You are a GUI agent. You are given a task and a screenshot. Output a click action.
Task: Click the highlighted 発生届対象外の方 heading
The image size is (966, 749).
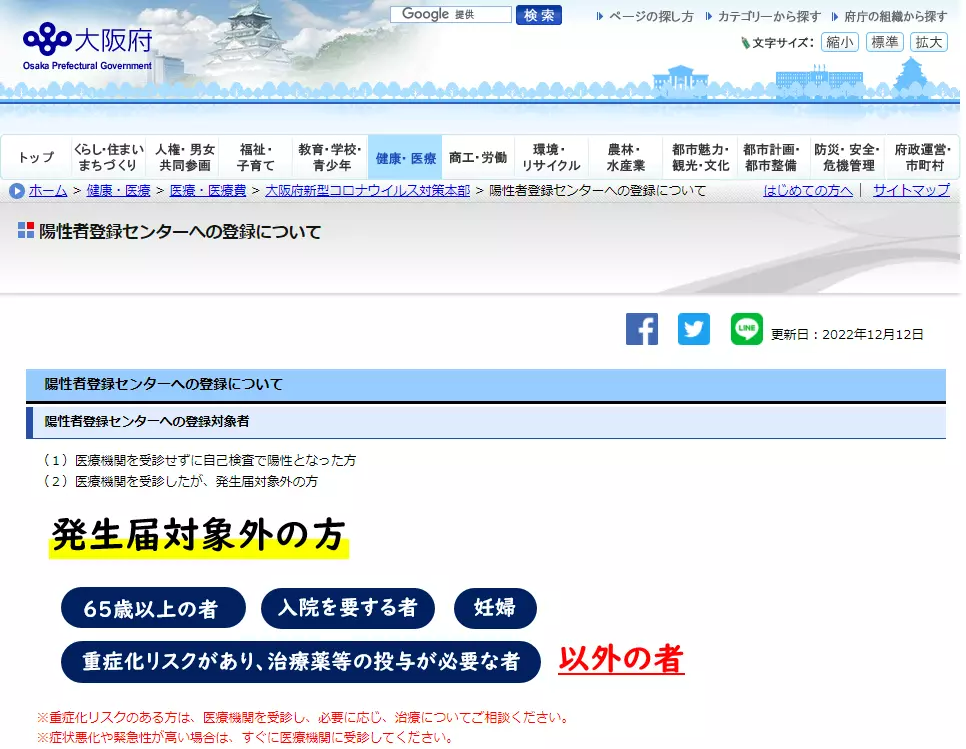198,535
